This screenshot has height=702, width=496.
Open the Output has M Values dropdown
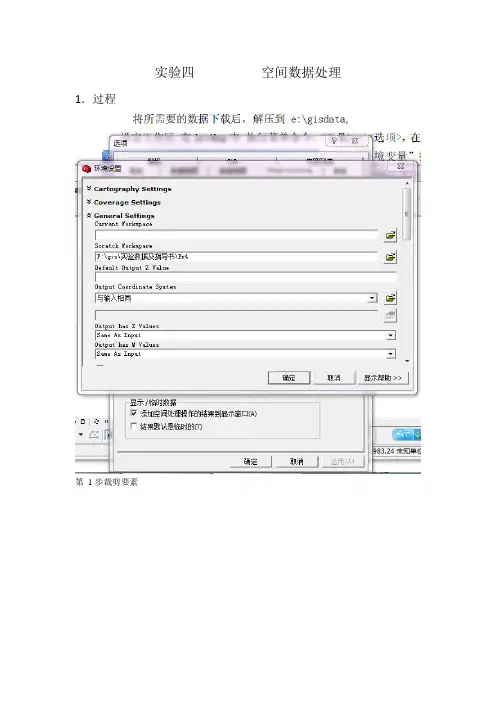(x=391, y=354)
